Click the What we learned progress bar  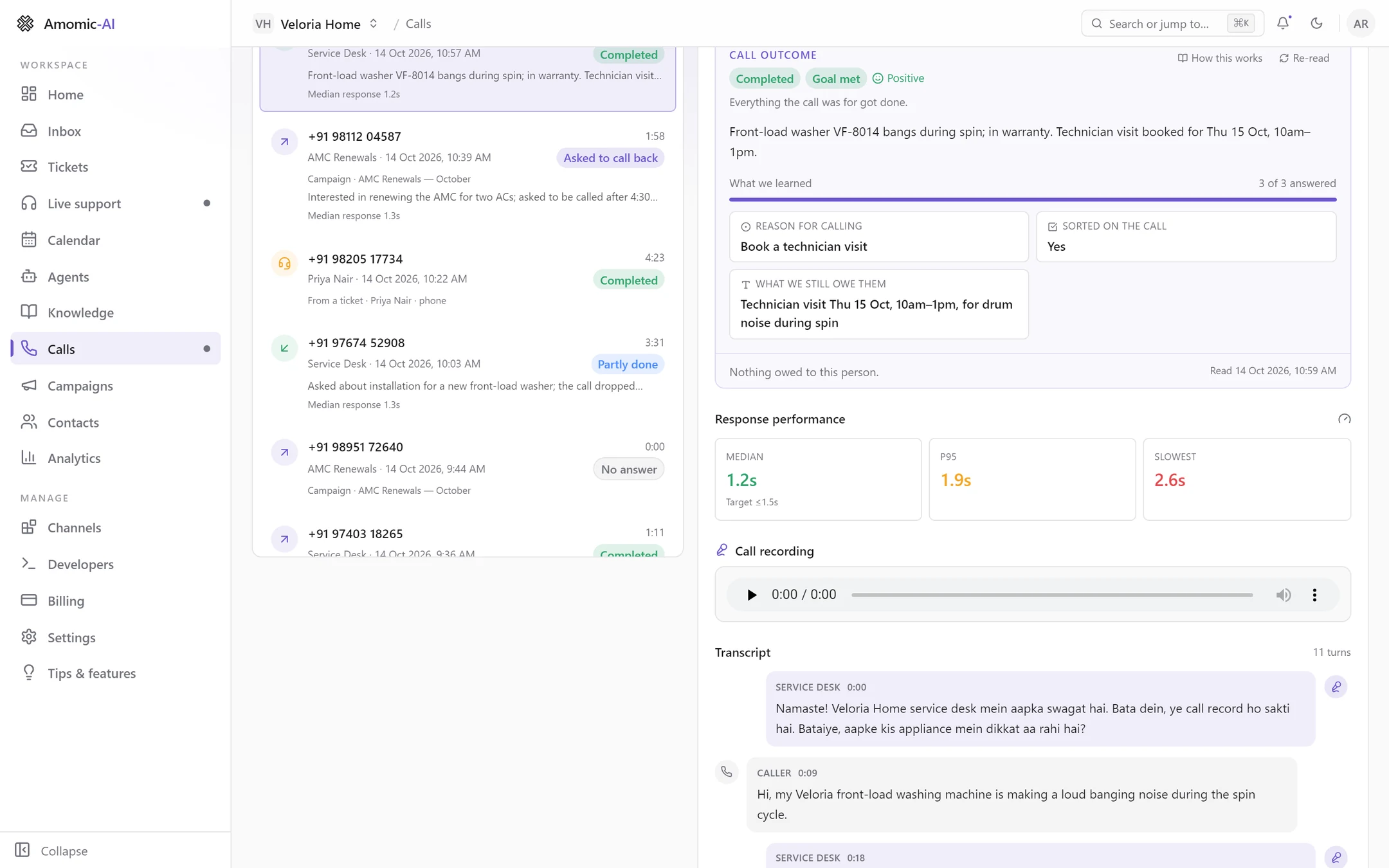1032,199
